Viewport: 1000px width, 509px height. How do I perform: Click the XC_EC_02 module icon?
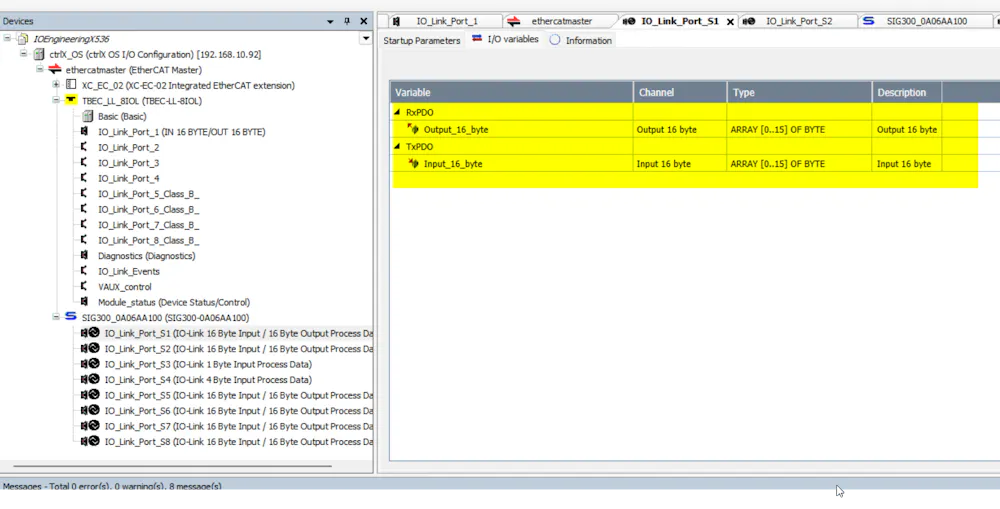point(71,85)
